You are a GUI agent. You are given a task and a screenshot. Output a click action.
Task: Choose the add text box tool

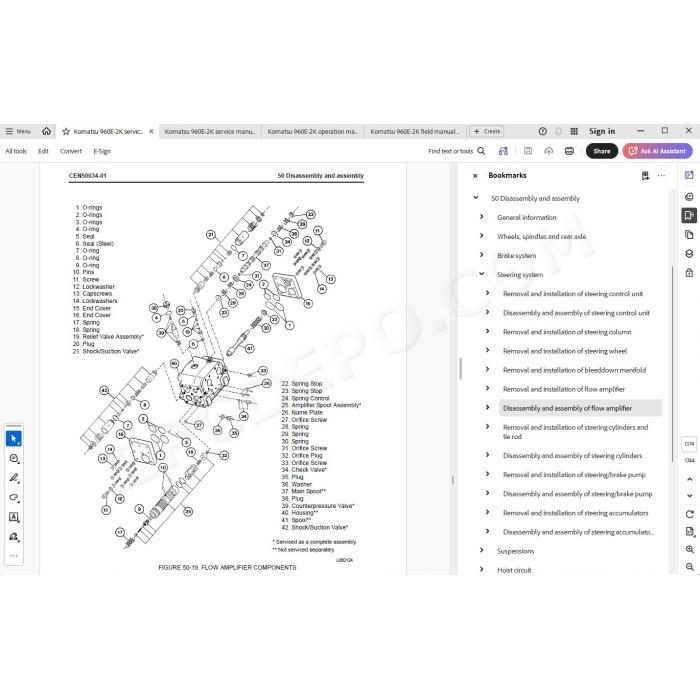click(x=14, y=517)
